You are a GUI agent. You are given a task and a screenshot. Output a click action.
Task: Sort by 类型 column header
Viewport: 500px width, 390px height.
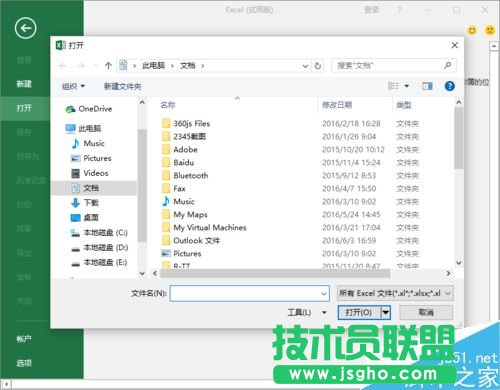click(404, 106)
